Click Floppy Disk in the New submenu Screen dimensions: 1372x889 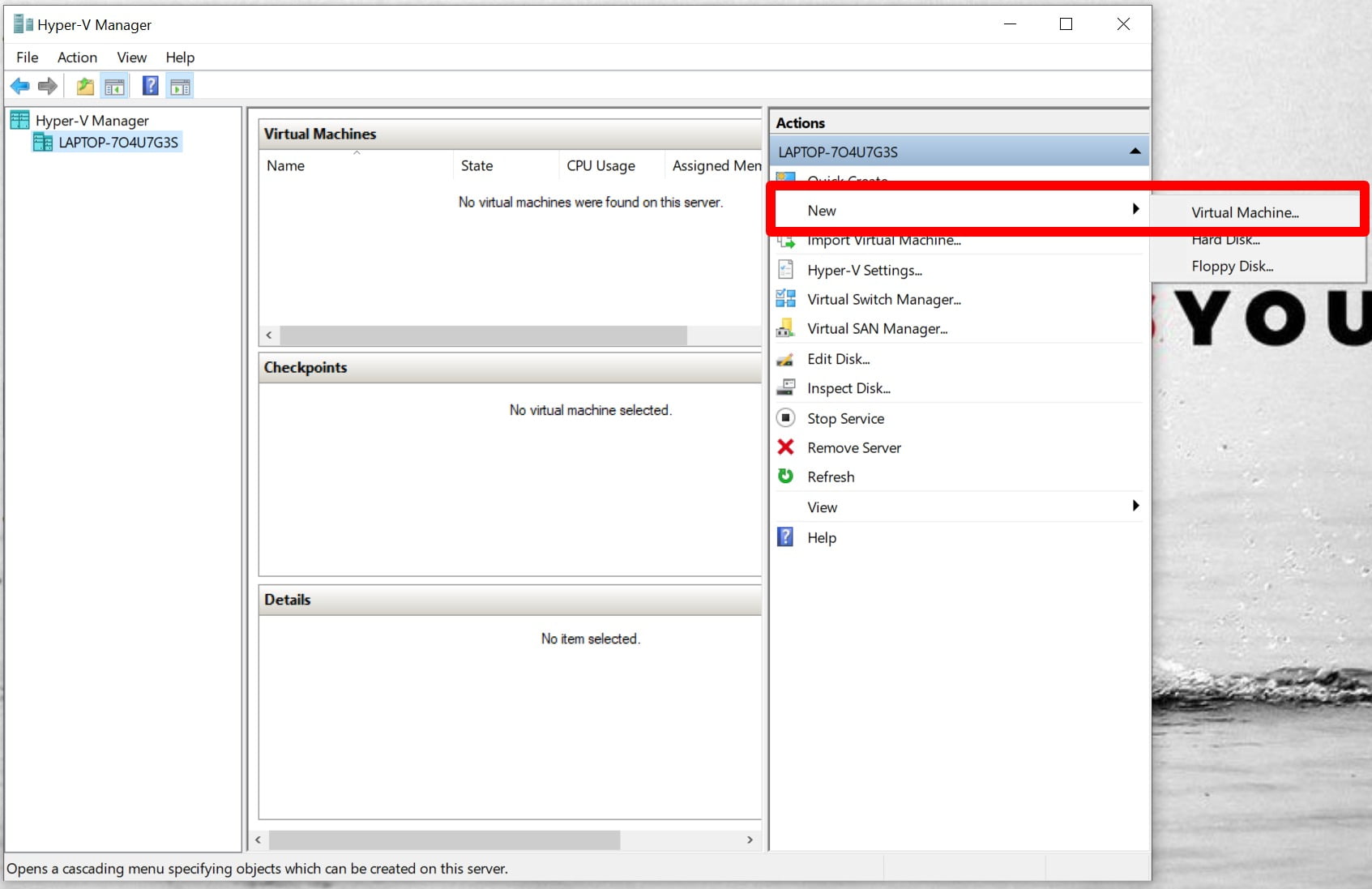(x=1231, y=266)
